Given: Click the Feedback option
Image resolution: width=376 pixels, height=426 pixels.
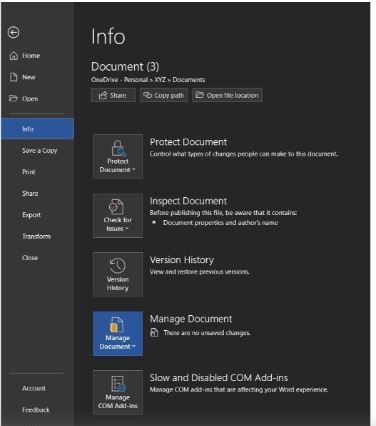Looking at the screenshot, I should coord(35,410).
